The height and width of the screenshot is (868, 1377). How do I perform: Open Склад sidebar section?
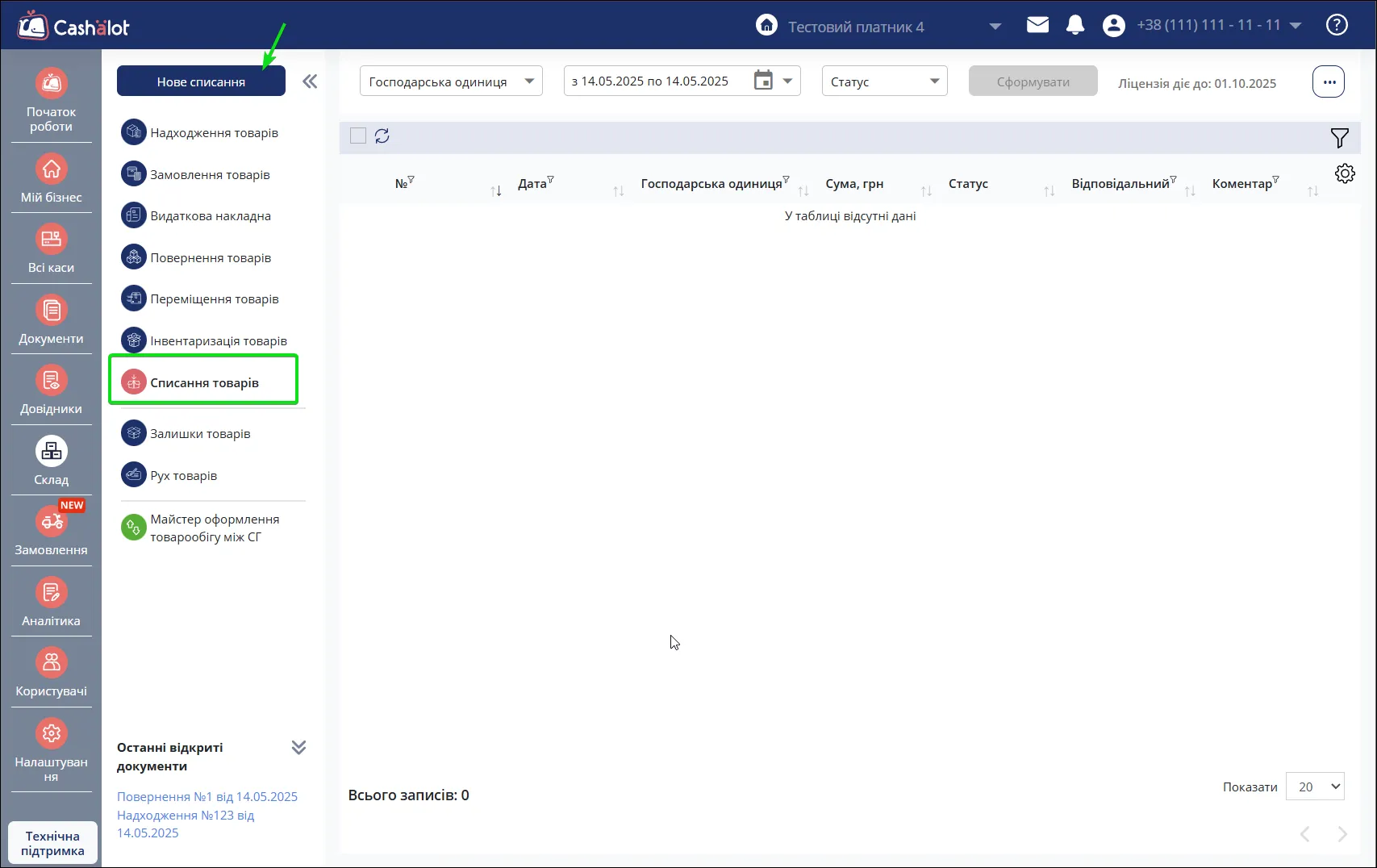[51, 461]
